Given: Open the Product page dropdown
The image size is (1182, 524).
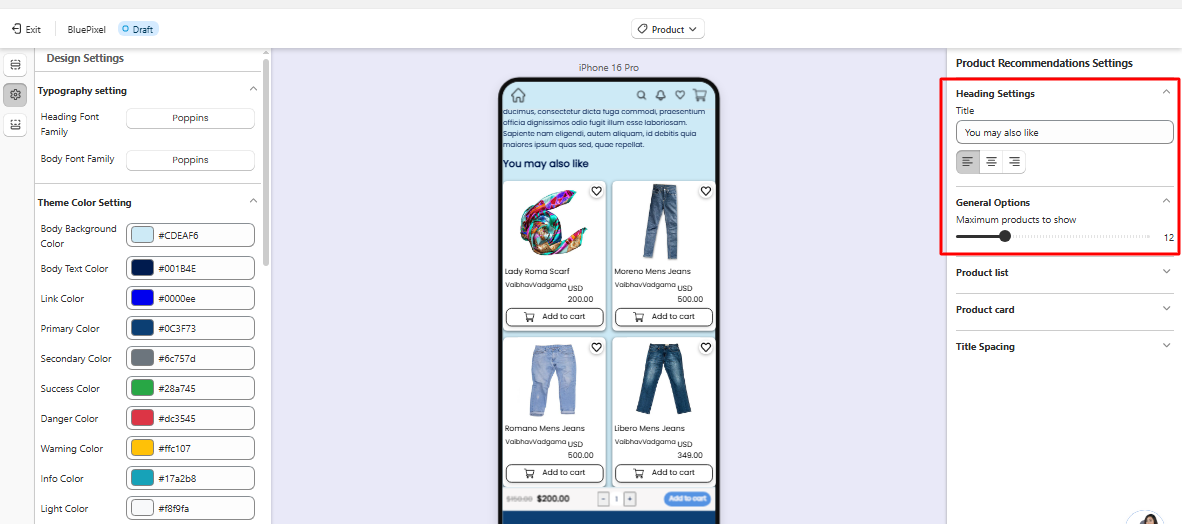Looking at the screenshot, I should pos(668,30).
